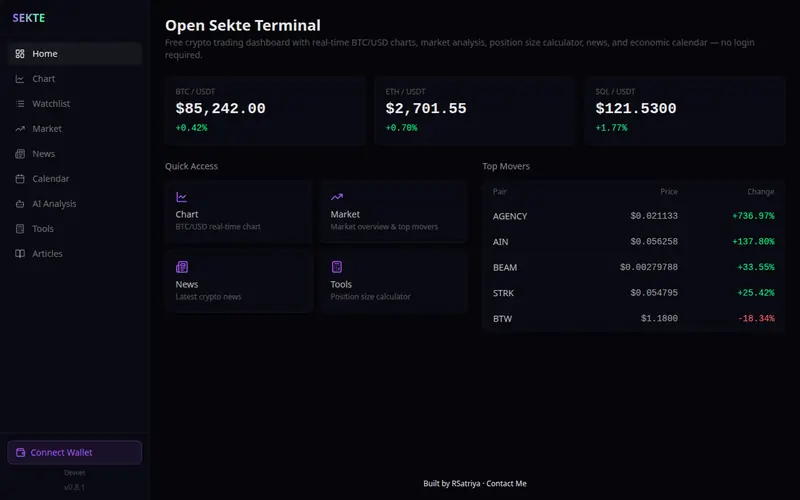This screenshot has height=500, width=800.
Task: Click the Top Movers heading
Action: pos(506,166)
